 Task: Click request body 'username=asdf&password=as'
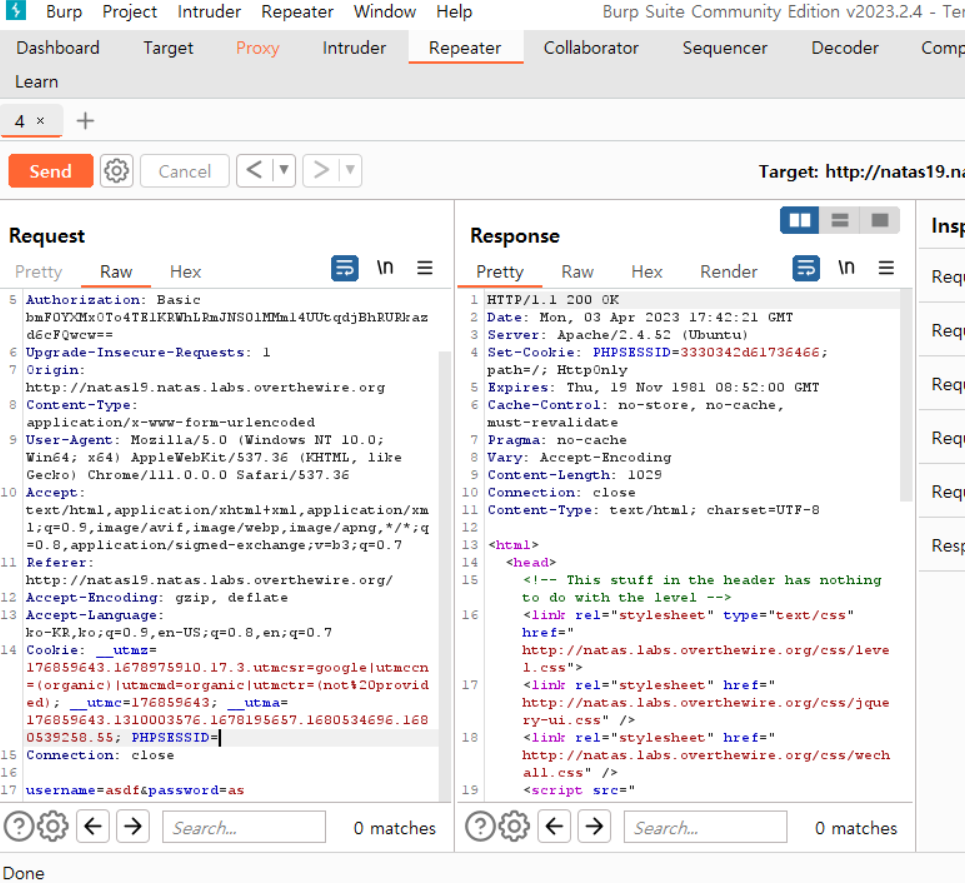tap(135, 790)
